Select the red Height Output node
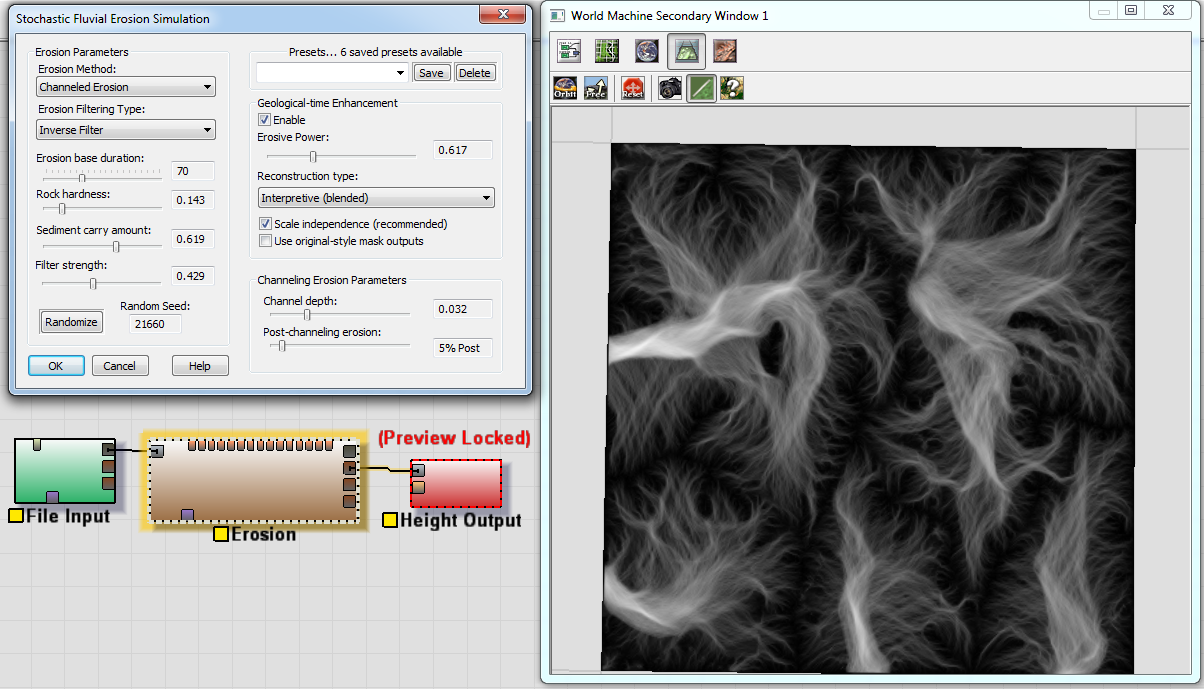This screenshot has height=689, width=1204. click(456, 483)
